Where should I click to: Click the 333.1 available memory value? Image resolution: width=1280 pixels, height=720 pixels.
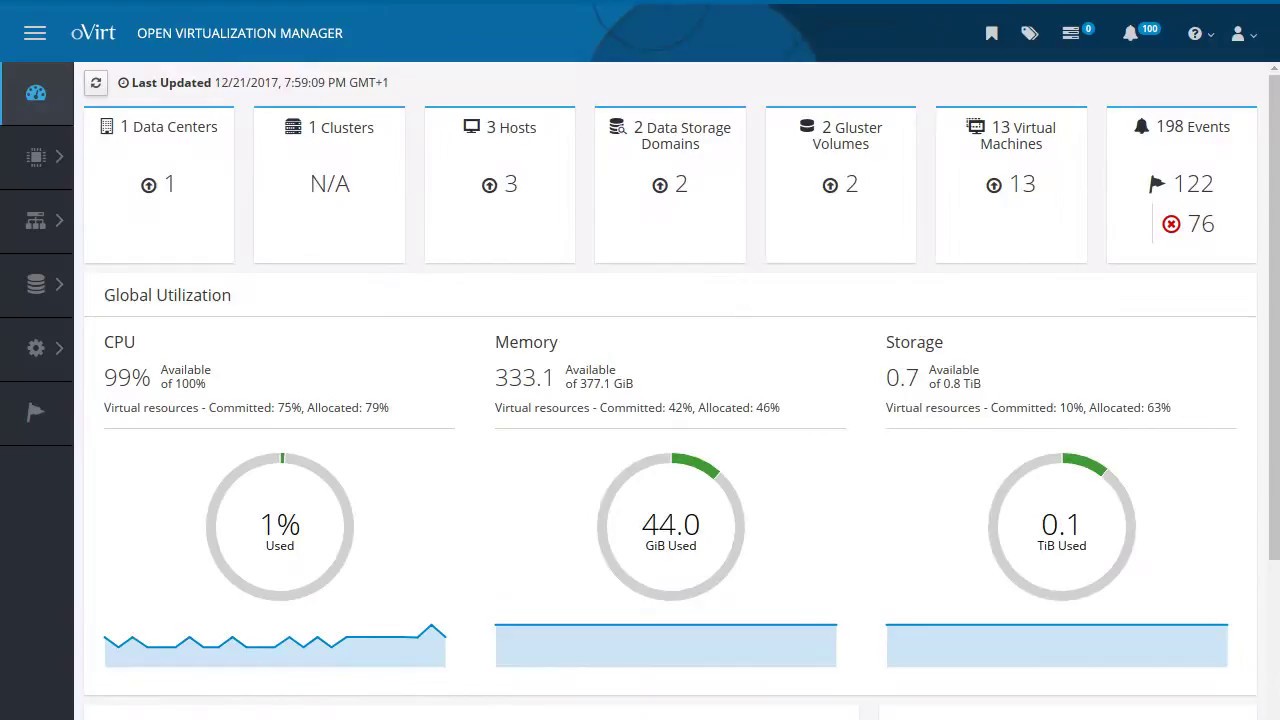[x=524, y=378]
